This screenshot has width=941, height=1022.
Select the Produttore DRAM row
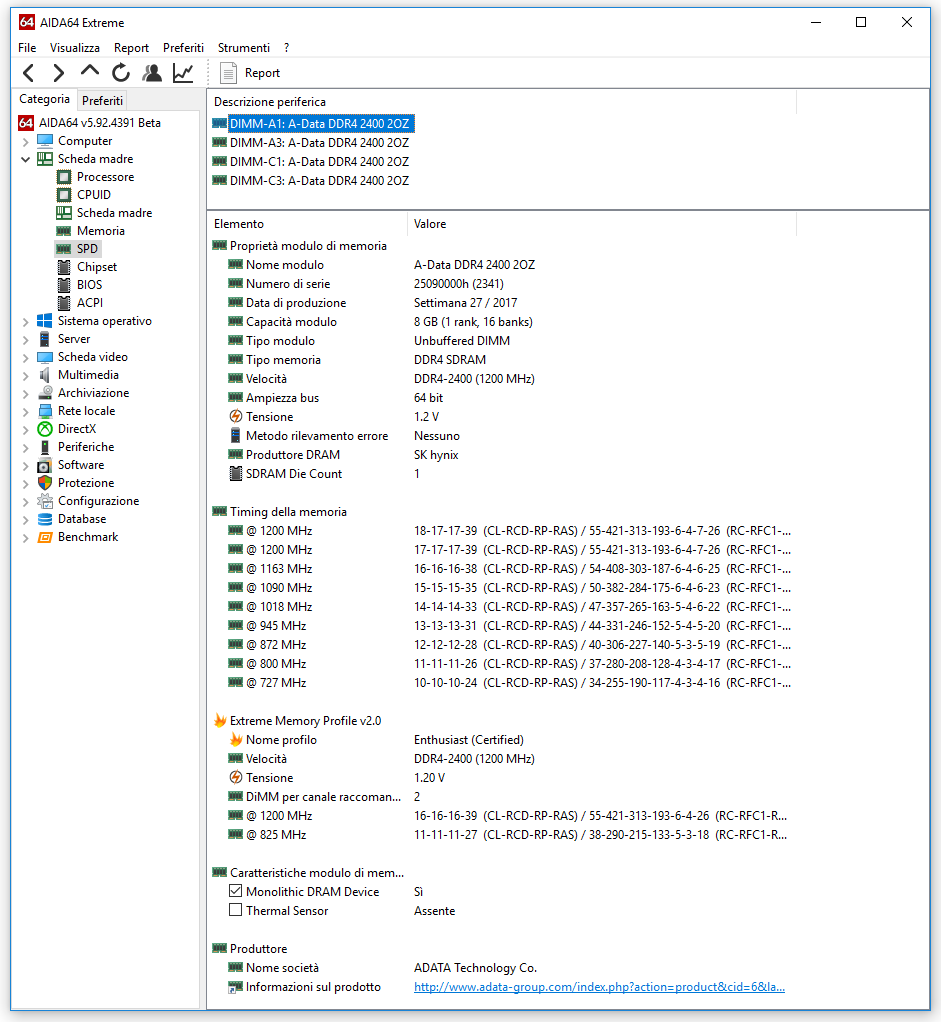(502, 454)
